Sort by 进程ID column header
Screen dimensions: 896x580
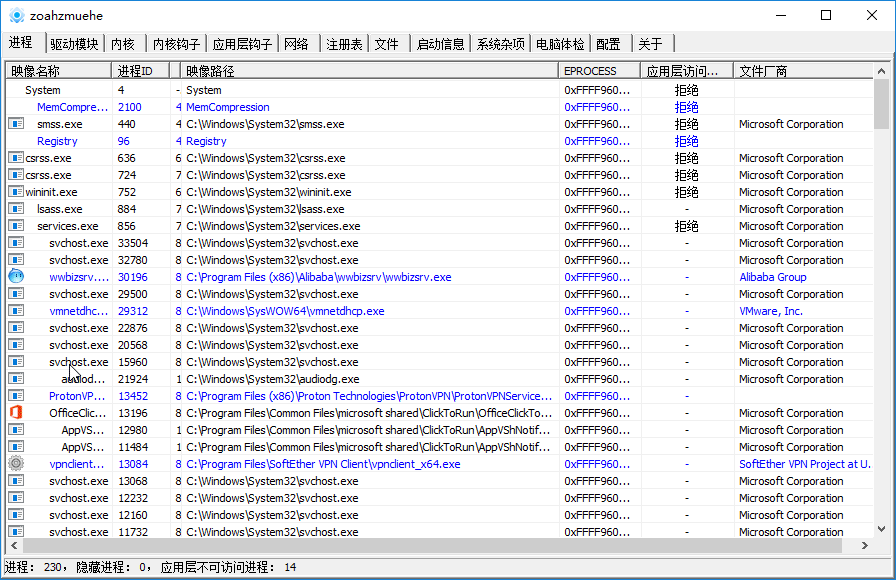click(x=141, y=71)
